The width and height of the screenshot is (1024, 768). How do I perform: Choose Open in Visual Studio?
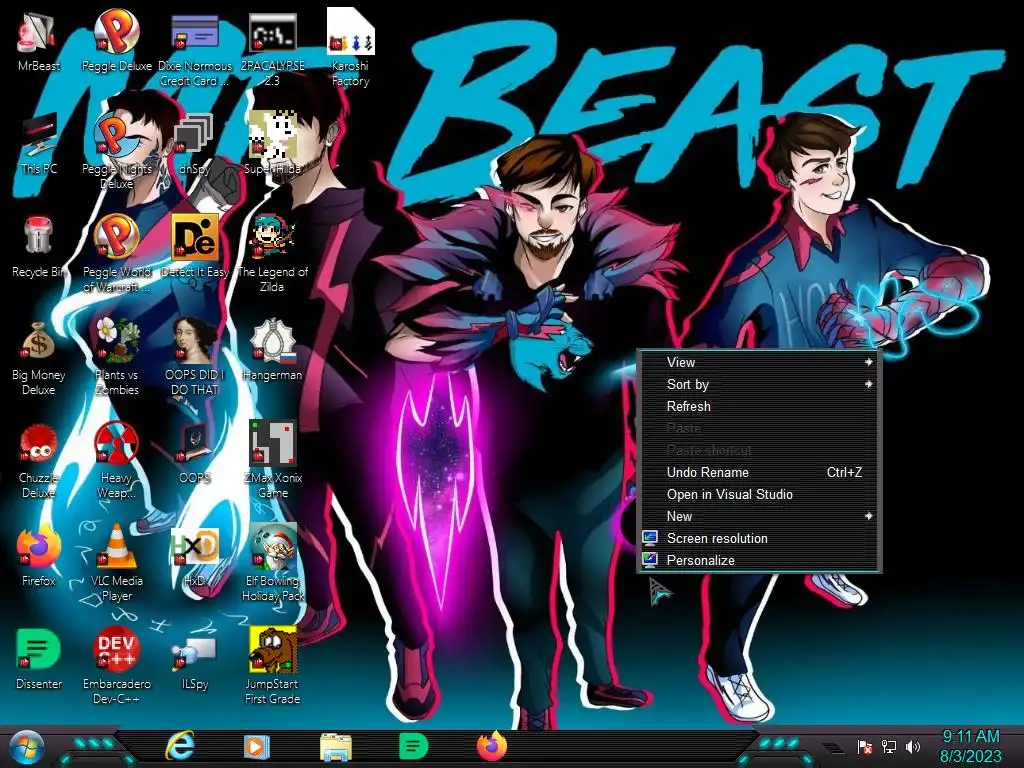pyautogui.click(x=759, y=494)
